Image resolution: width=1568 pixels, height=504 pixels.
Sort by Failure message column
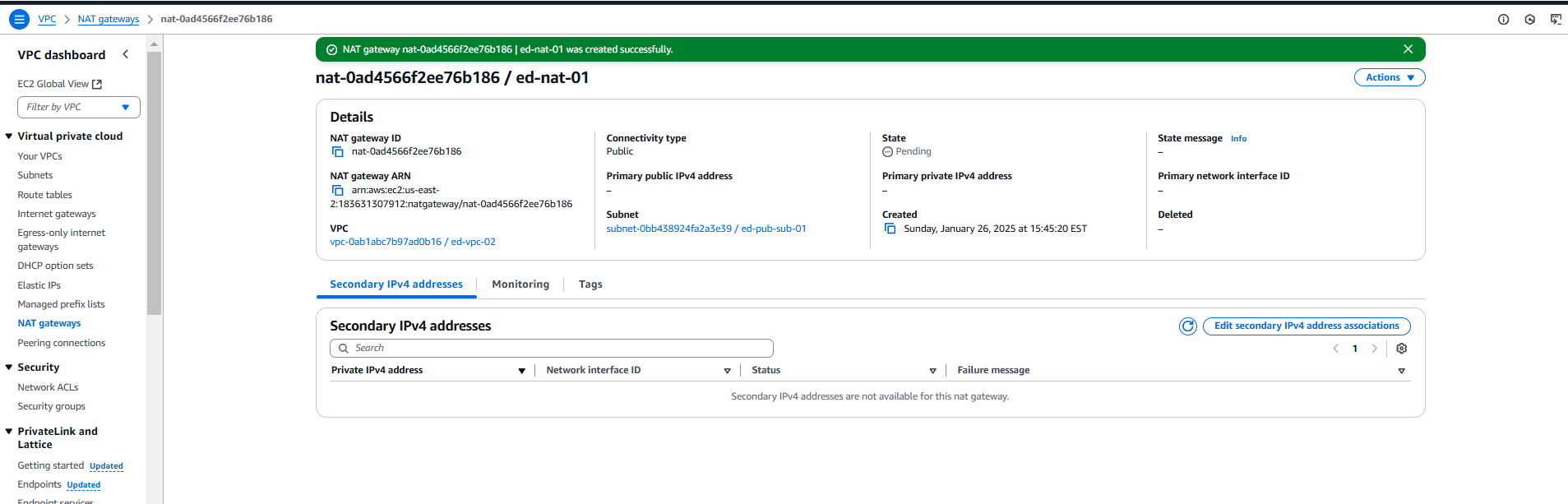(1401, 371)
